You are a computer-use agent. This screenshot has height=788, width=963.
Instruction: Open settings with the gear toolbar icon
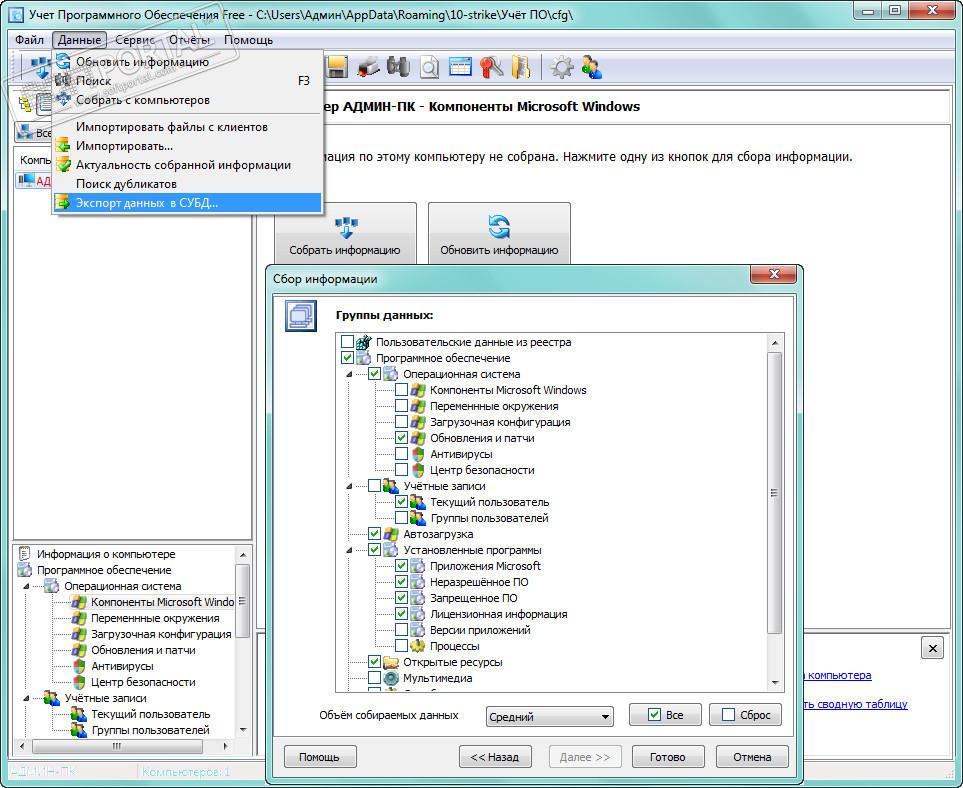click(561, 67)
